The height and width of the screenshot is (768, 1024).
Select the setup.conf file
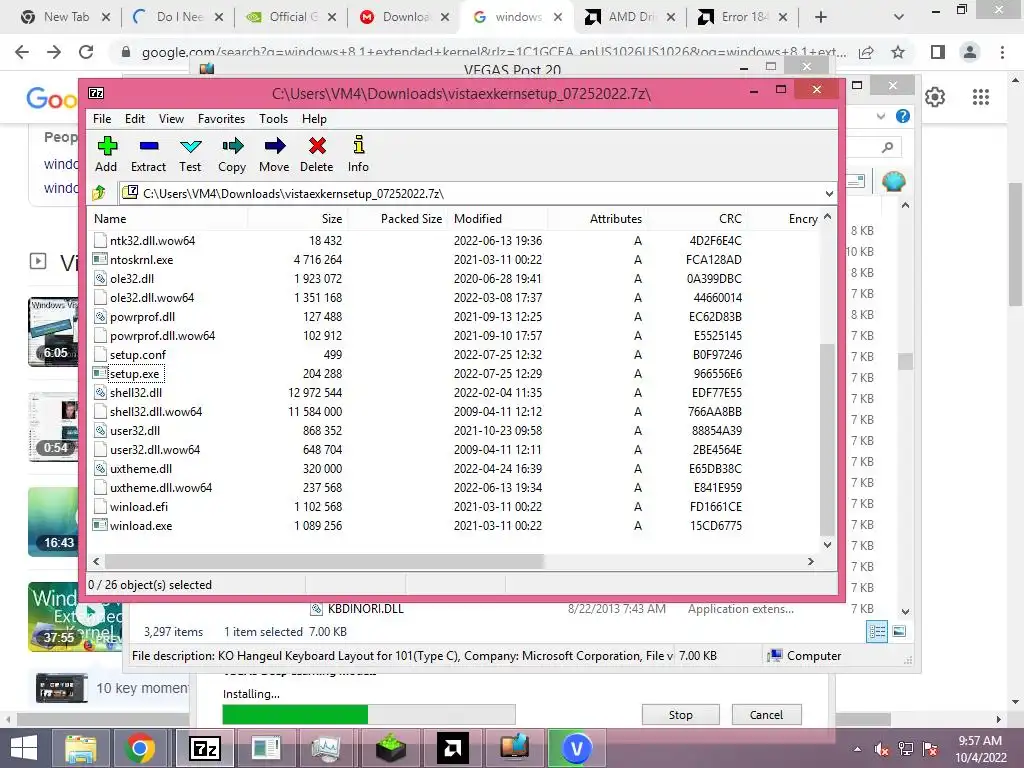[x=138, y=355]
